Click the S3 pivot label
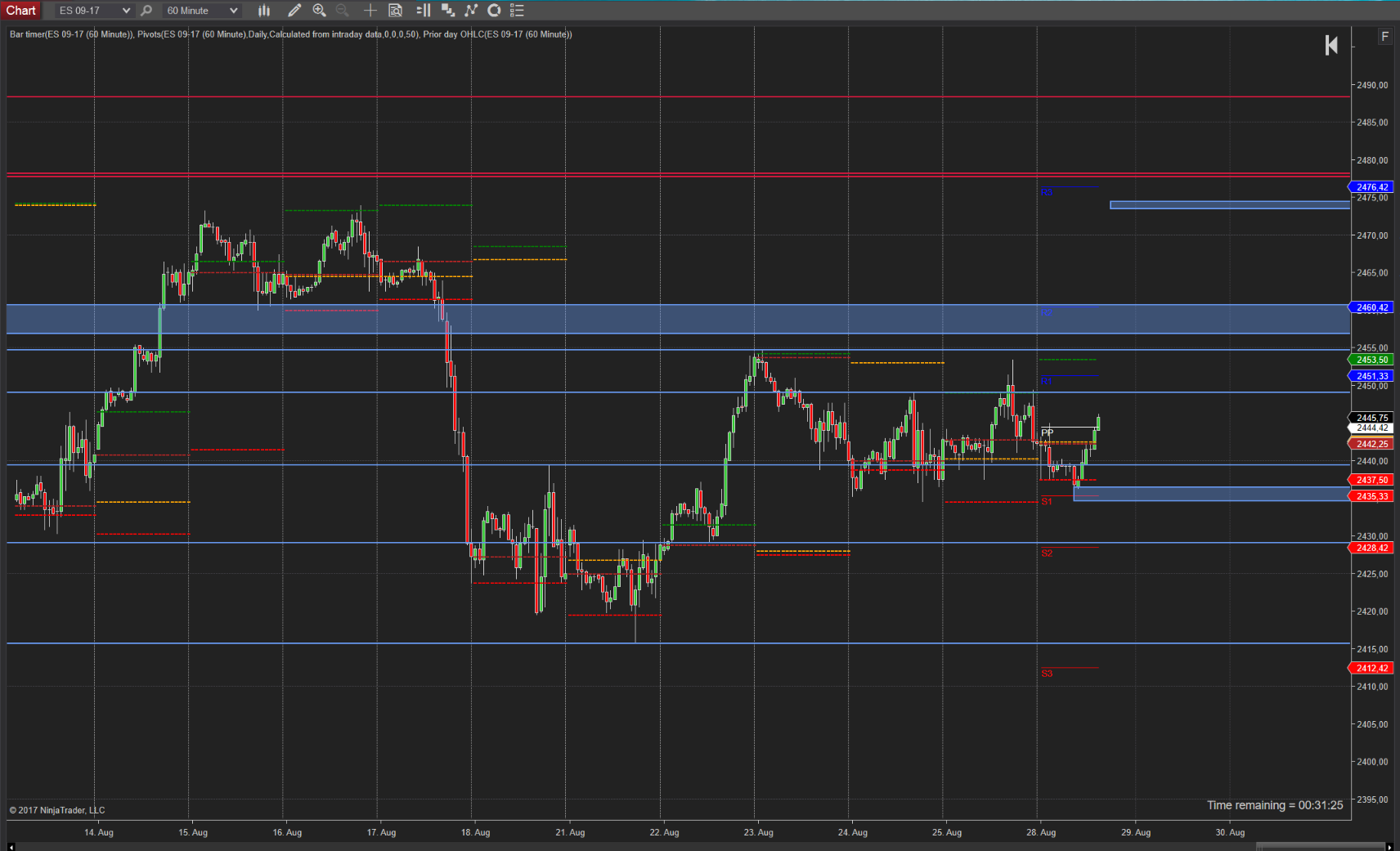 click(1047, 674)
